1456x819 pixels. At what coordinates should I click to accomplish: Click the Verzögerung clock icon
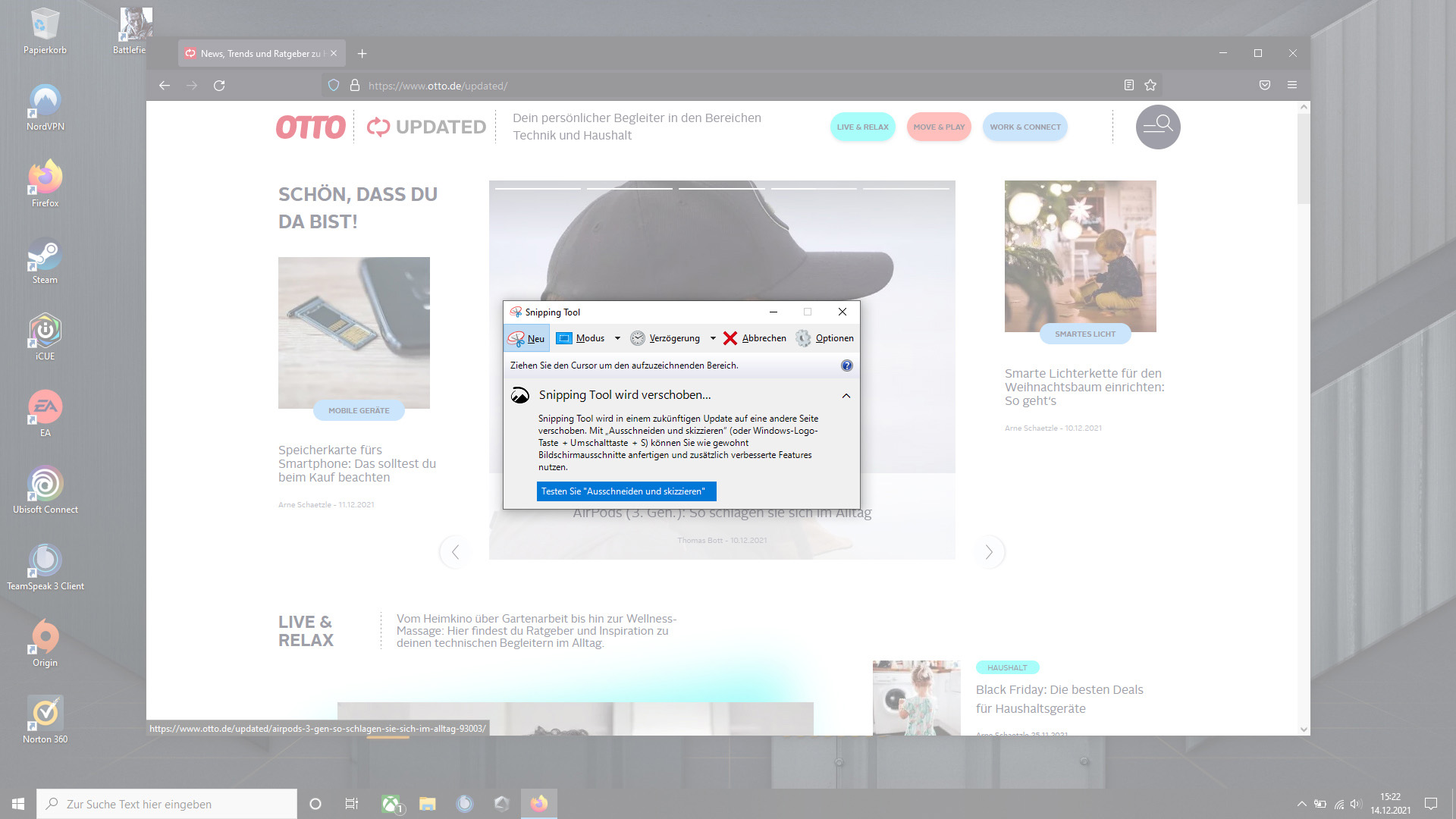(637, 338)
